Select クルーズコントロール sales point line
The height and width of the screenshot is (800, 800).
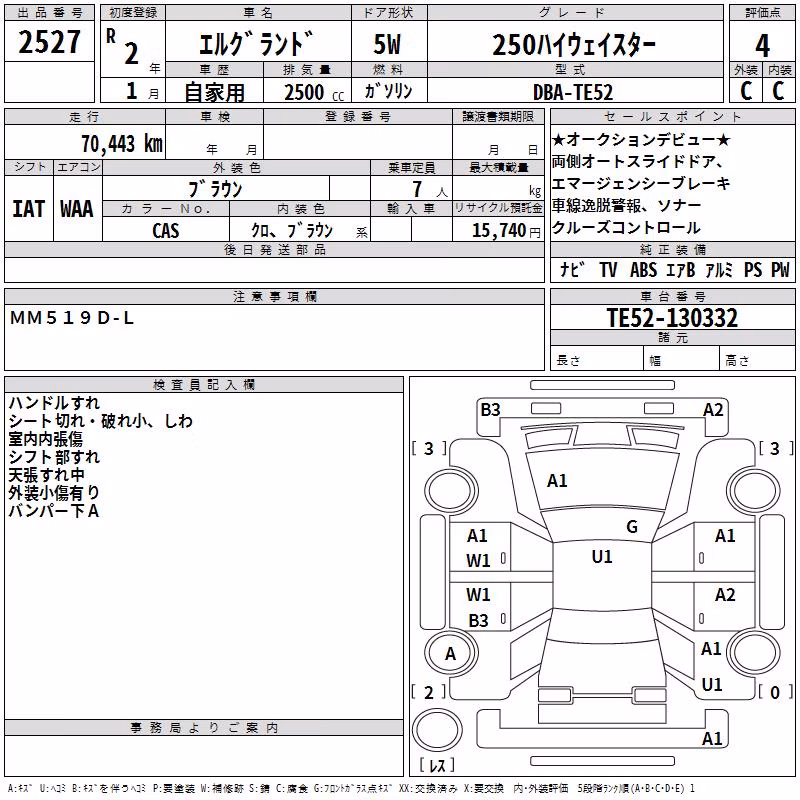pos(626,228)
